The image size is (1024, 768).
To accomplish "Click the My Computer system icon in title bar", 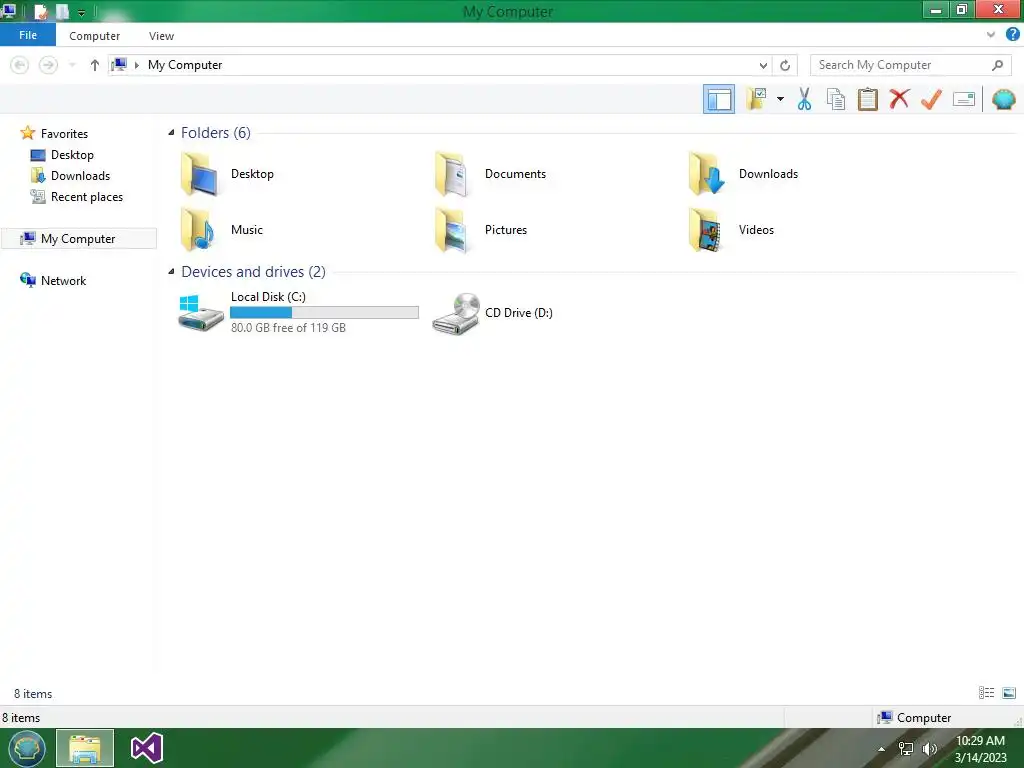I will (x=9, y=10).
